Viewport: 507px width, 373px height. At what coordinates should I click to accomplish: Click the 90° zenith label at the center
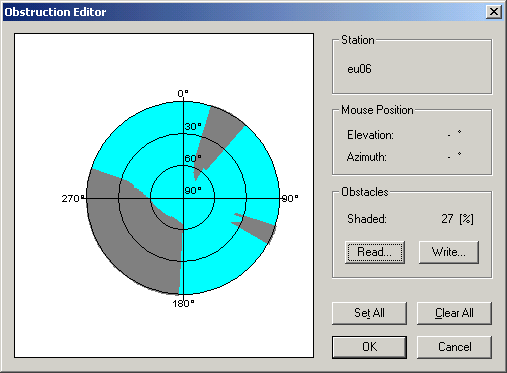[193, 191]
